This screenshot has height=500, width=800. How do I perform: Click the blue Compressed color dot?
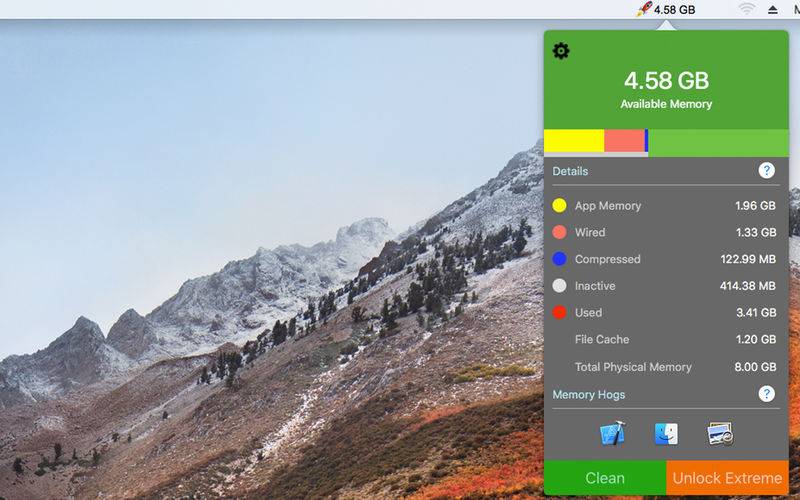[559, 259]
